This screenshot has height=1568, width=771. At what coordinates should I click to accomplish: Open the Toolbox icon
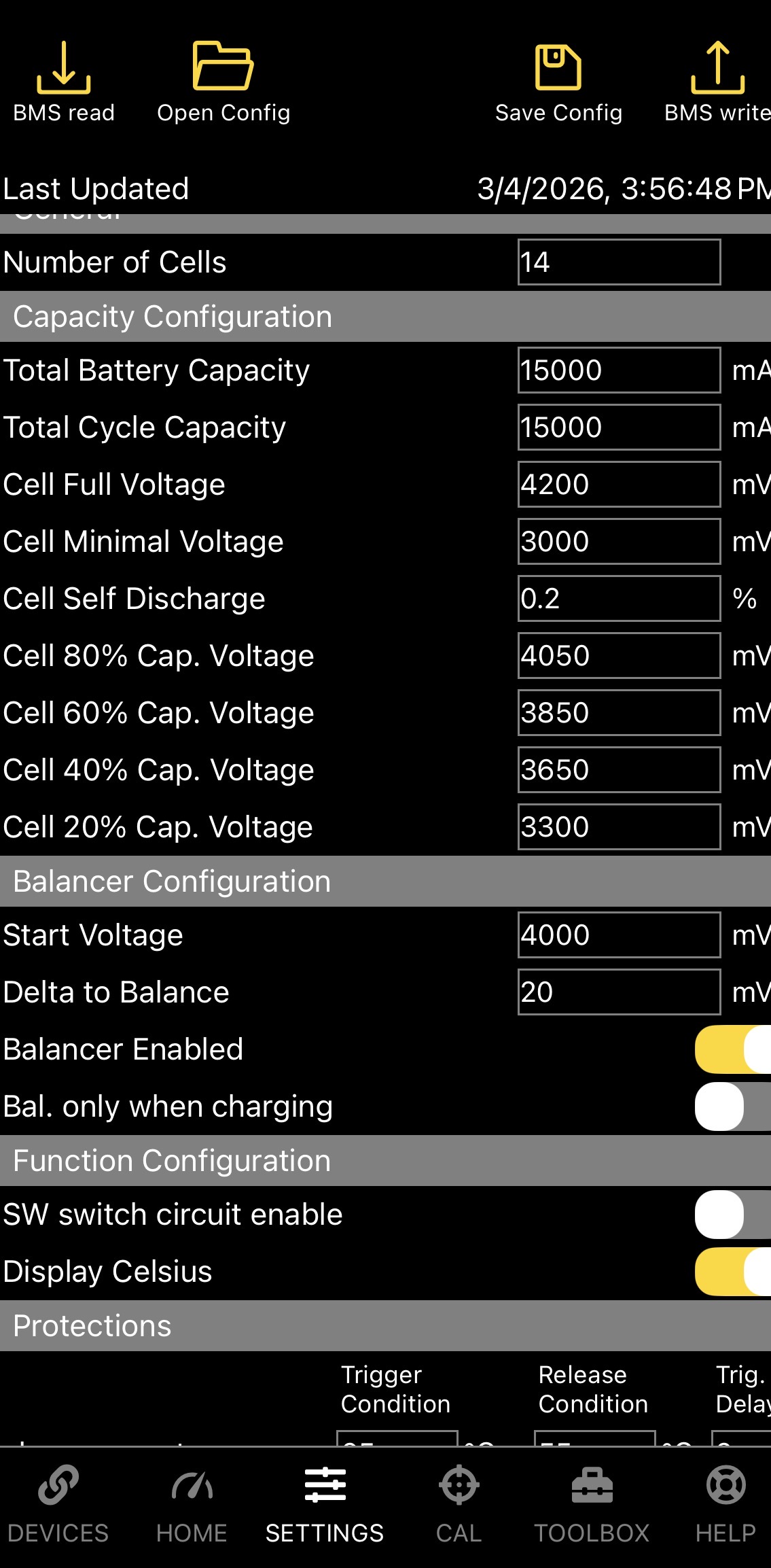click(x=592, y=1485)
